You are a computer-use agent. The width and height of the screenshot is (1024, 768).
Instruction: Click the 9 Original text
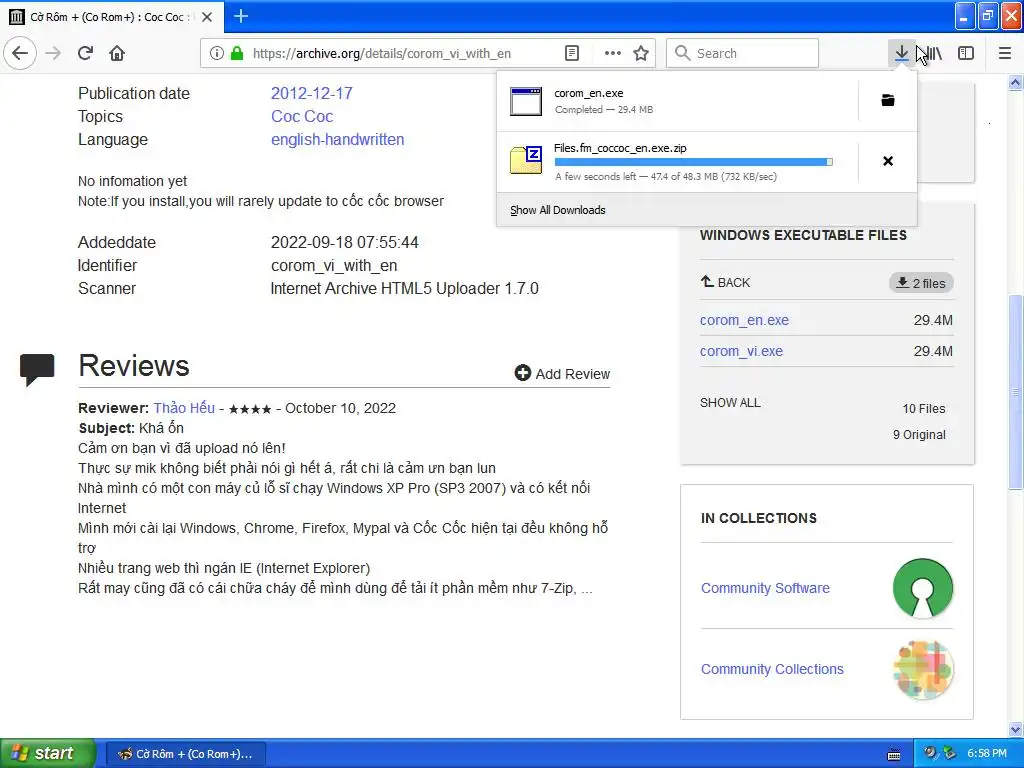pyautogui.click(x=919, y=435)
